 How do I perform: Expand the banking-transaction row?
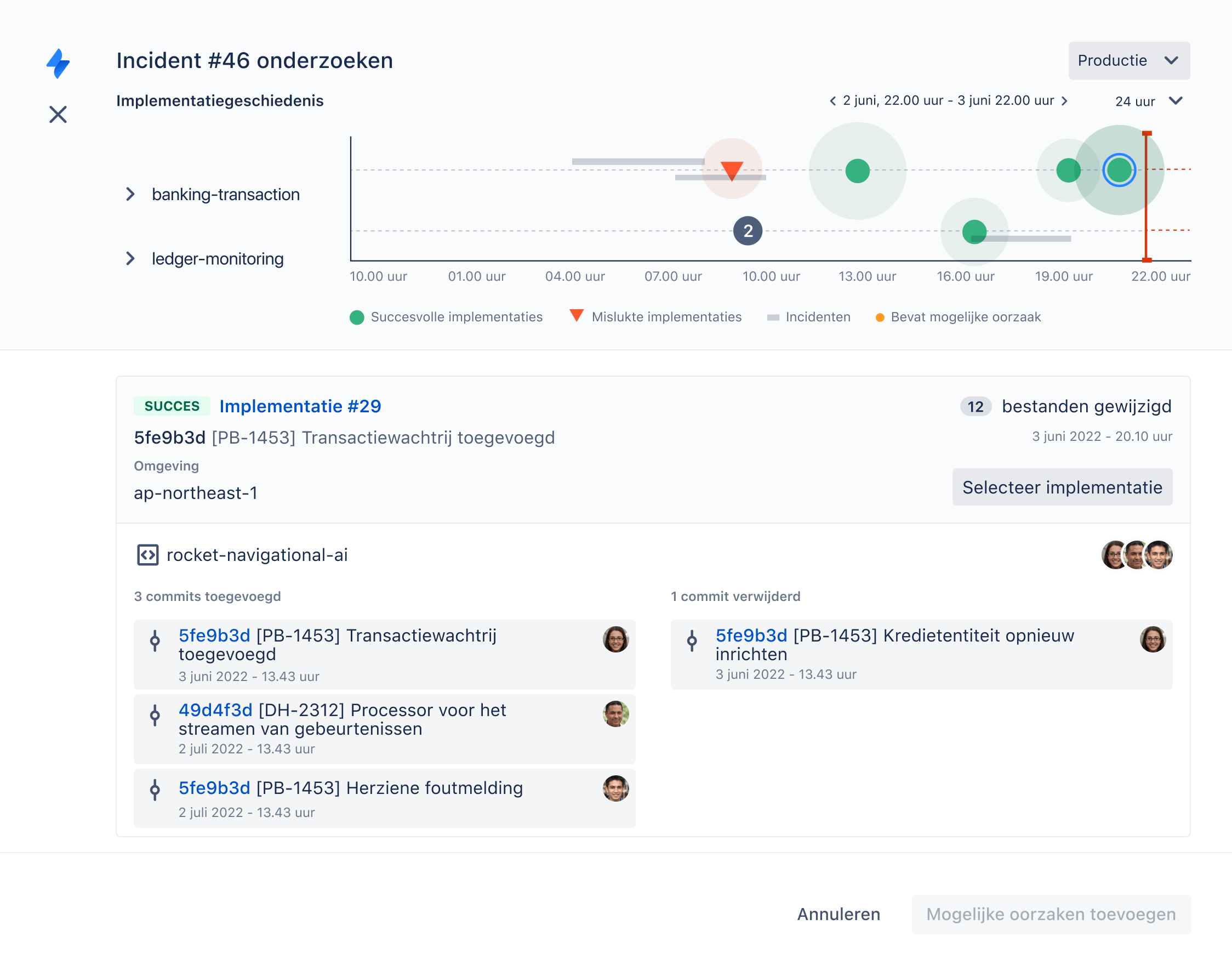click(130, 194)
